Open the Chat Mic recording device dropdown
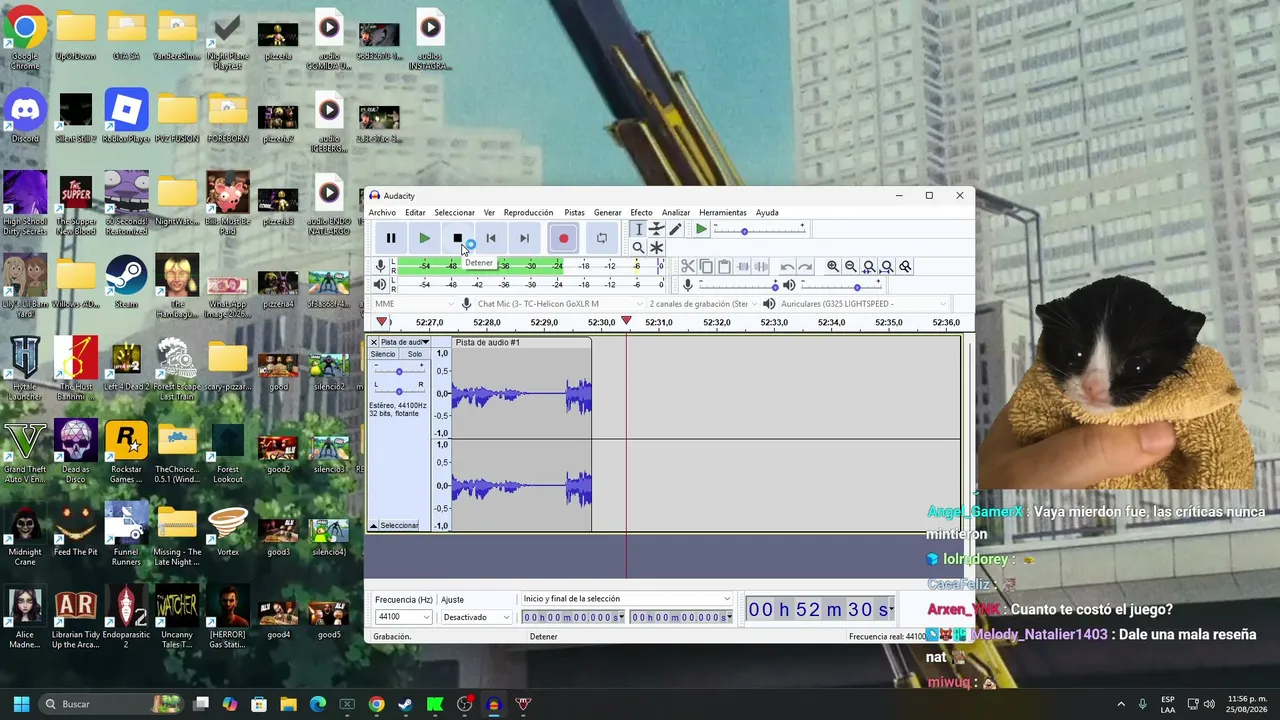1280x720 pixels. [560, 304]
